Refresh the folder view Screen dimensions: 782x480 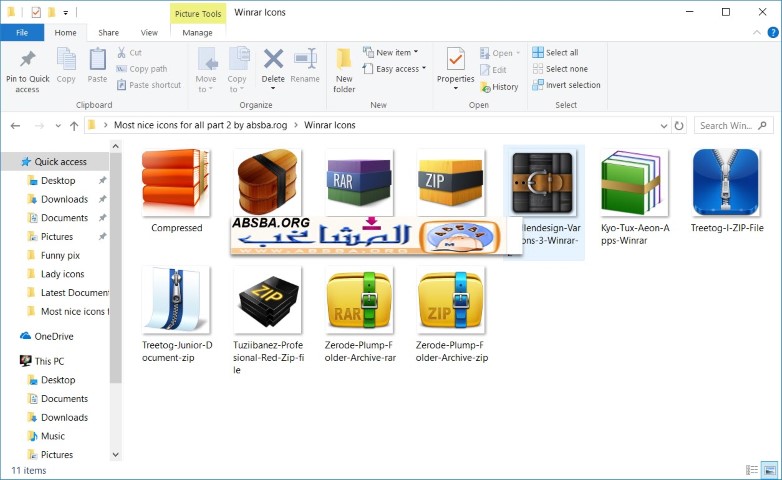pyautogui.click(x=679, y=126)
